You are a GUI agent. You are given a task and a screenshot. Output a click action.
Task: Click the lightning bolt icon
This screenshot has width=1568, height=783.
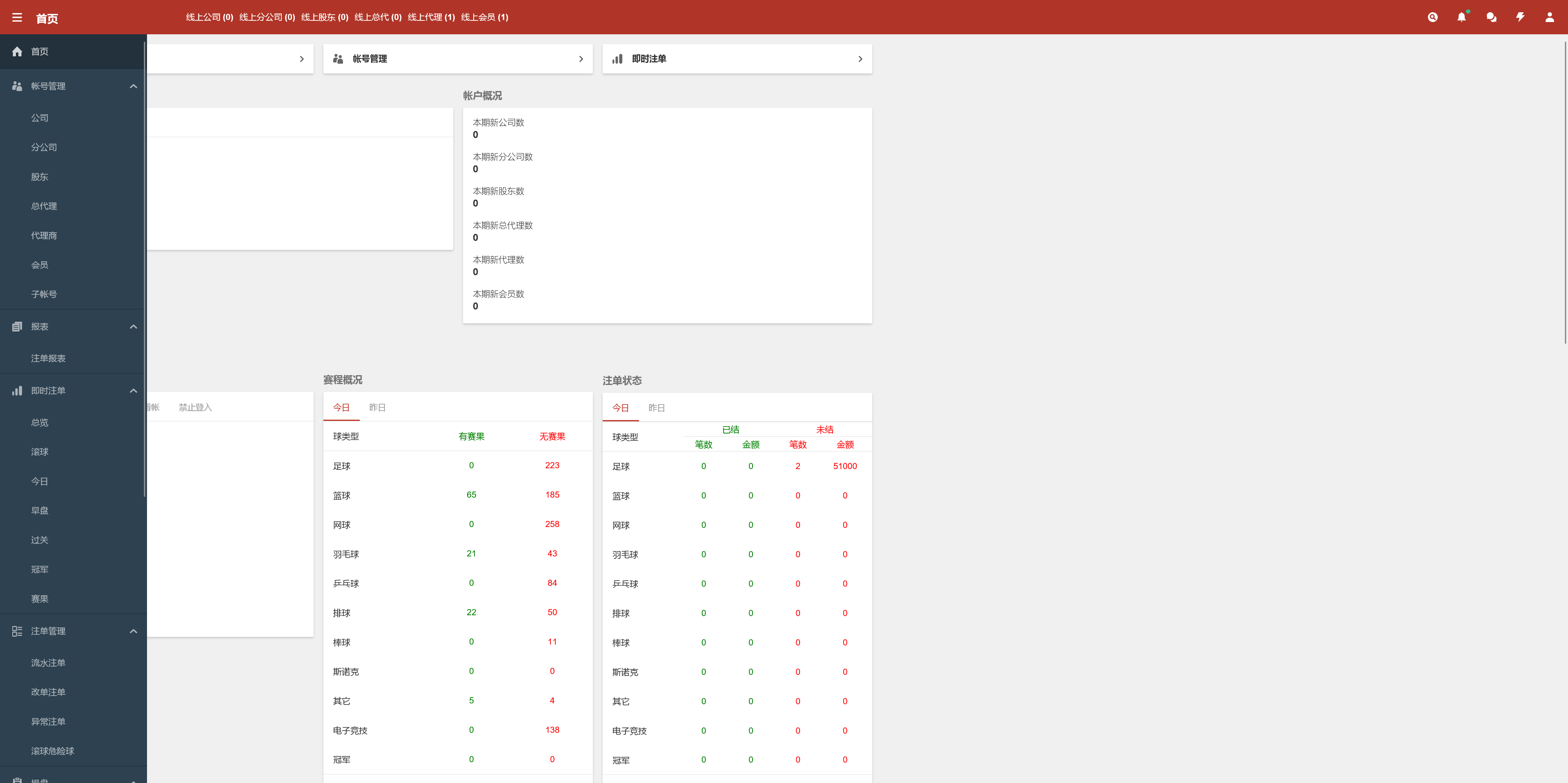coord(1520,17)
